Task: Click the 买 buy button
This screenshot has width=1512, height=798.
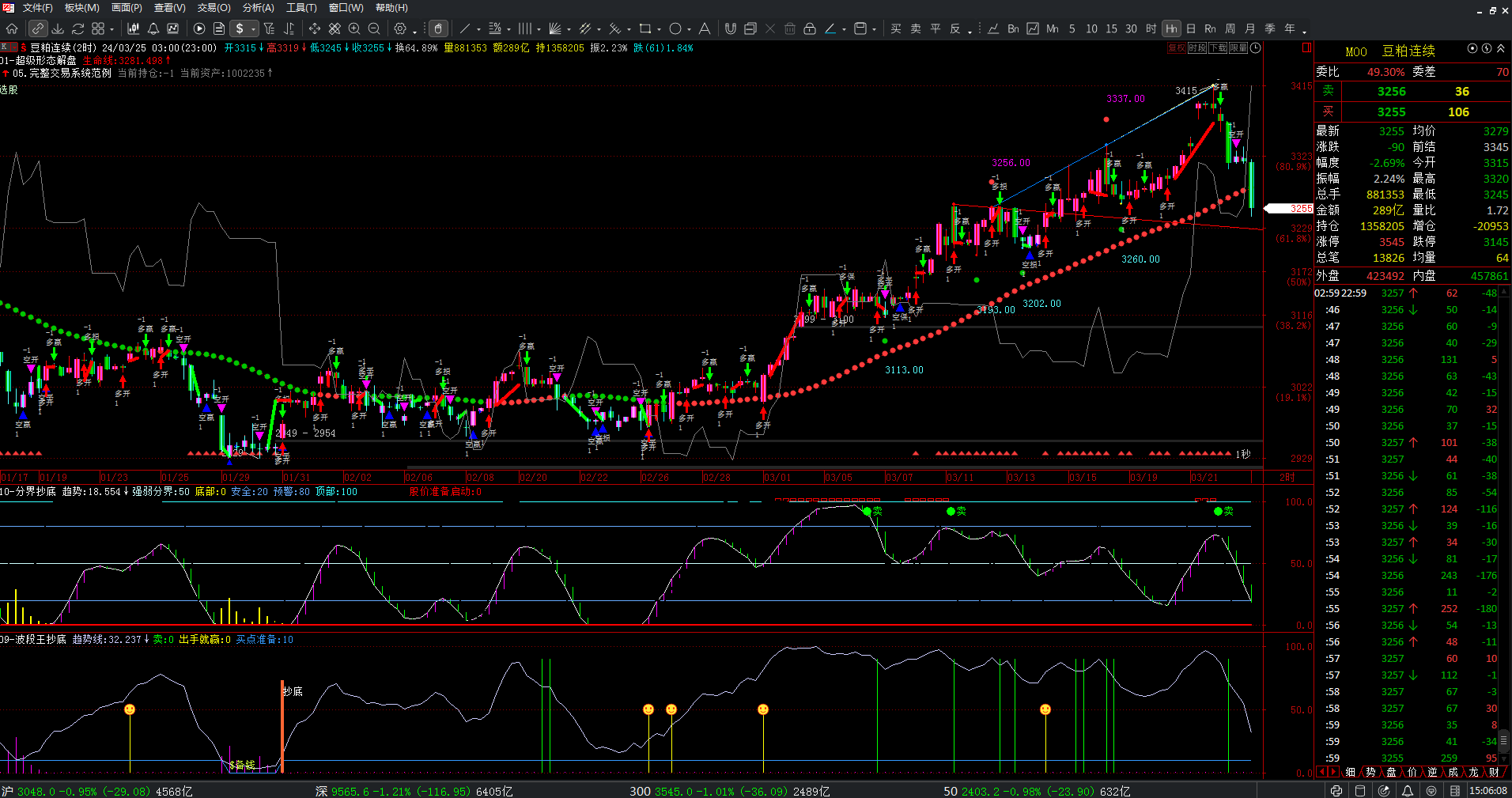Action: [x=895, y=28]
